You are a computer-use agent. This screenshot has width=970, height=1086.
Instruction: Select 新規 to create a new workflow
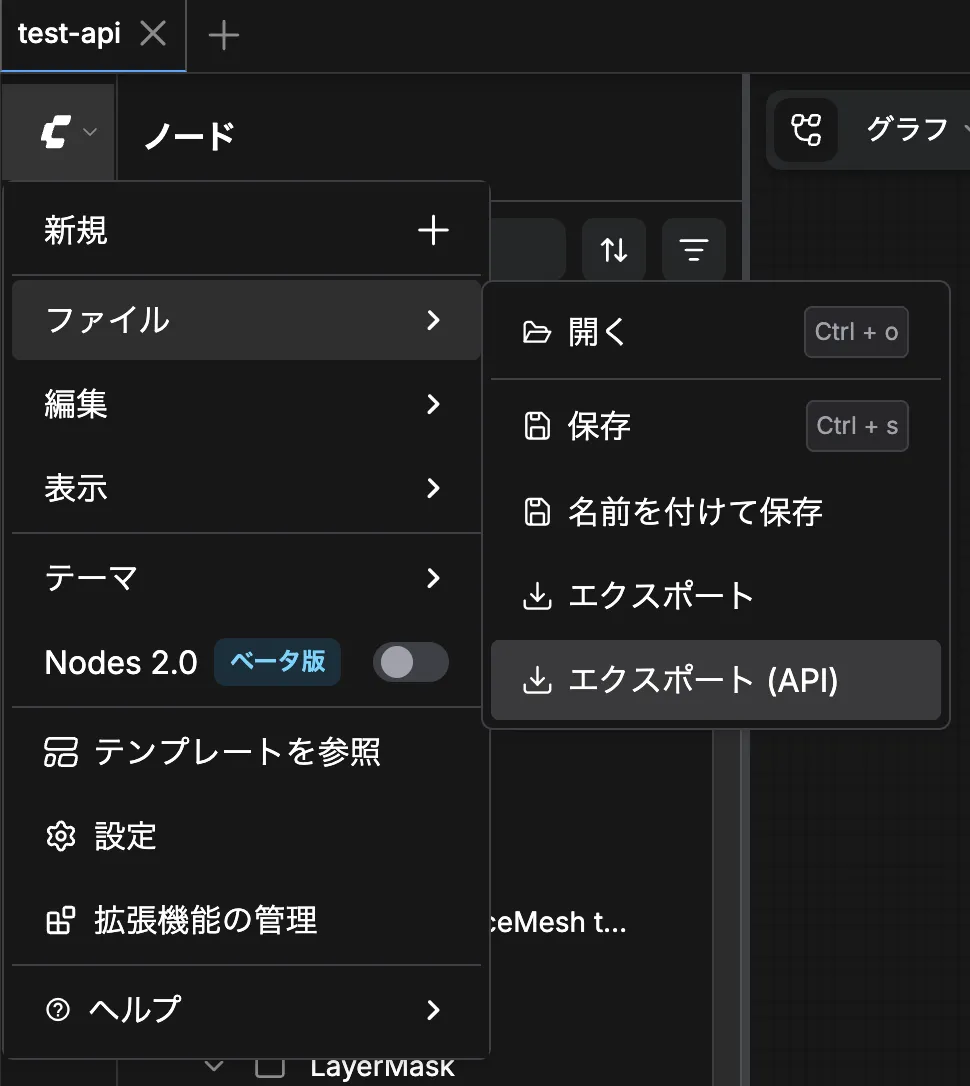pyautogui.click(x=246, y=231)
